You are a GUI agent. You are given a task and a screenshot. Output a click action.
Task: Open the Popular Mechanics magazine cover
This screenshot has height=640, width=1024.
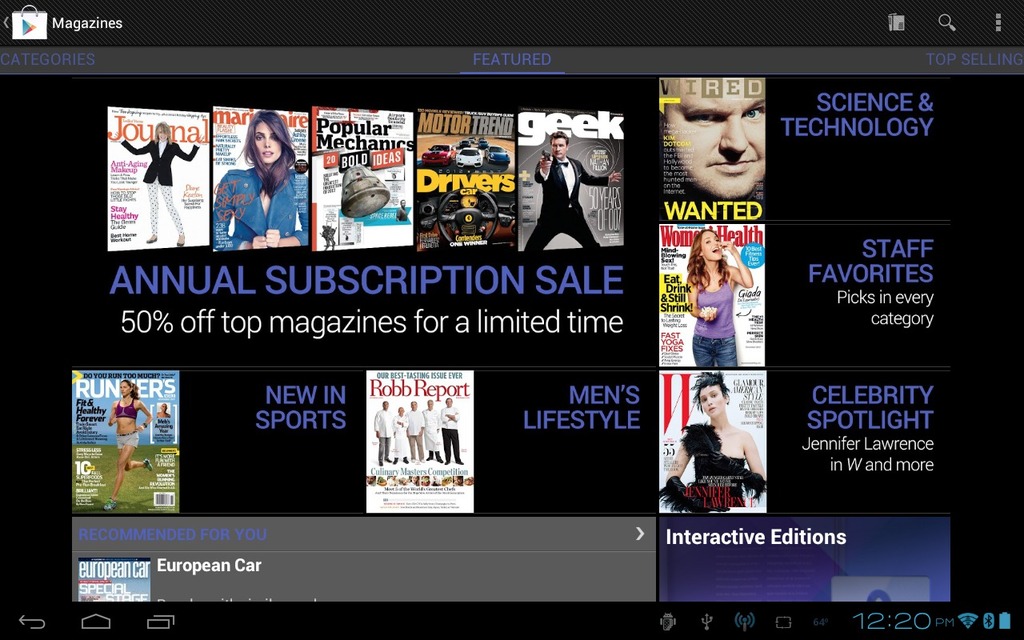[362, 178]
